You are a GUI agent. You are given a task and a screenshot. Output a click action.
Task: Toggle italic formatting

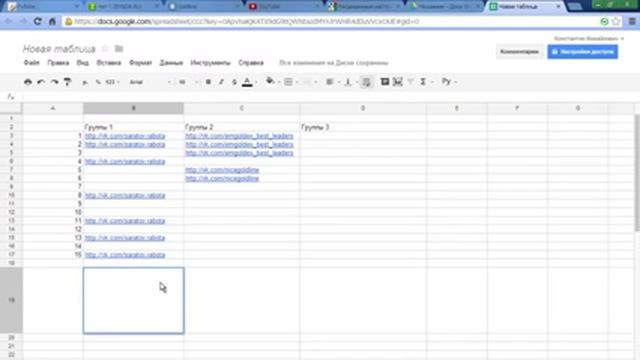click(x=221, y=82)
